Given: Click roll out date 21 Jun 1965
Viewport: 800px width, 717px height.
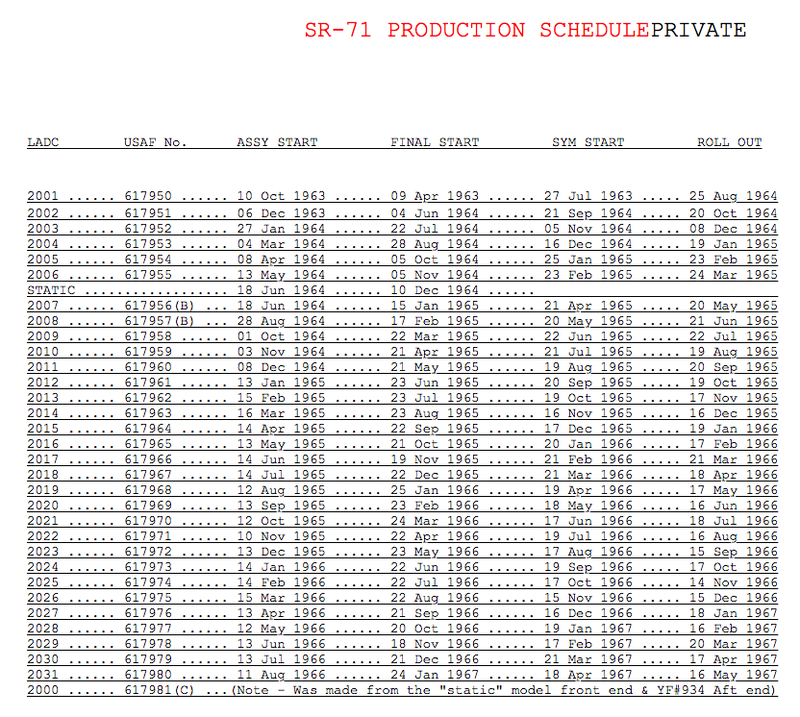Looking at the screenshot, I should [x=733, y=321].
